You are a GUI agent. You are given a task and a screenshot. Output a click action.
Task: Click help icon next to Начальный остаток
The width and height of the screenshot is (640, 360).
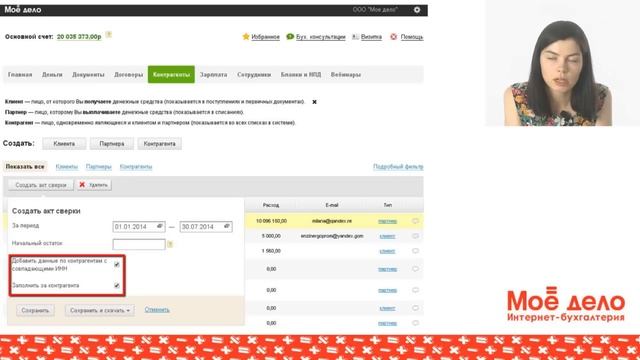point(170,244)
